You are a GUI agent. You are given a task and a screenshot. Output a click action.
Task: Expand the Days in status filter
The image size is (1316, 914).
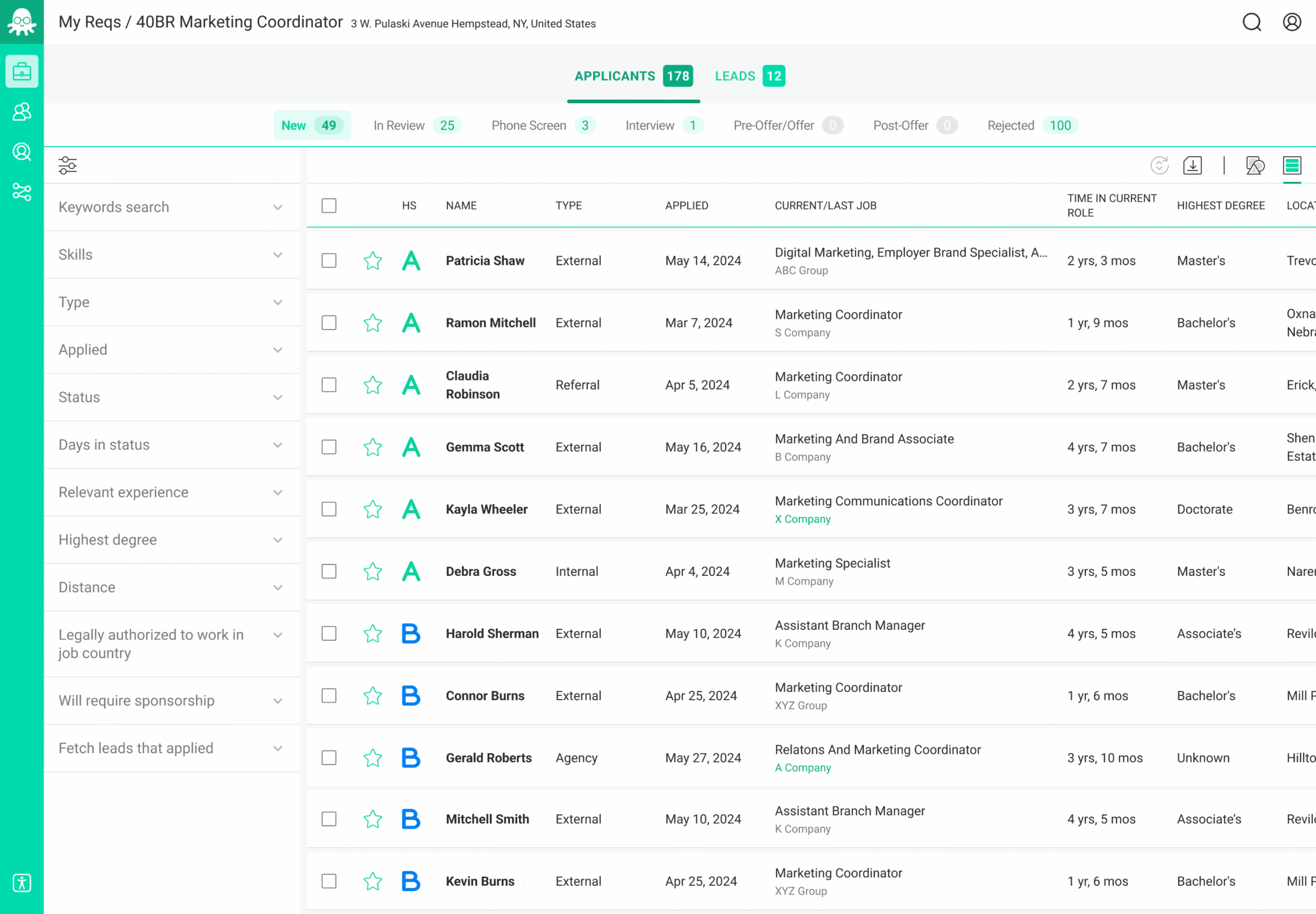[172, 445]
